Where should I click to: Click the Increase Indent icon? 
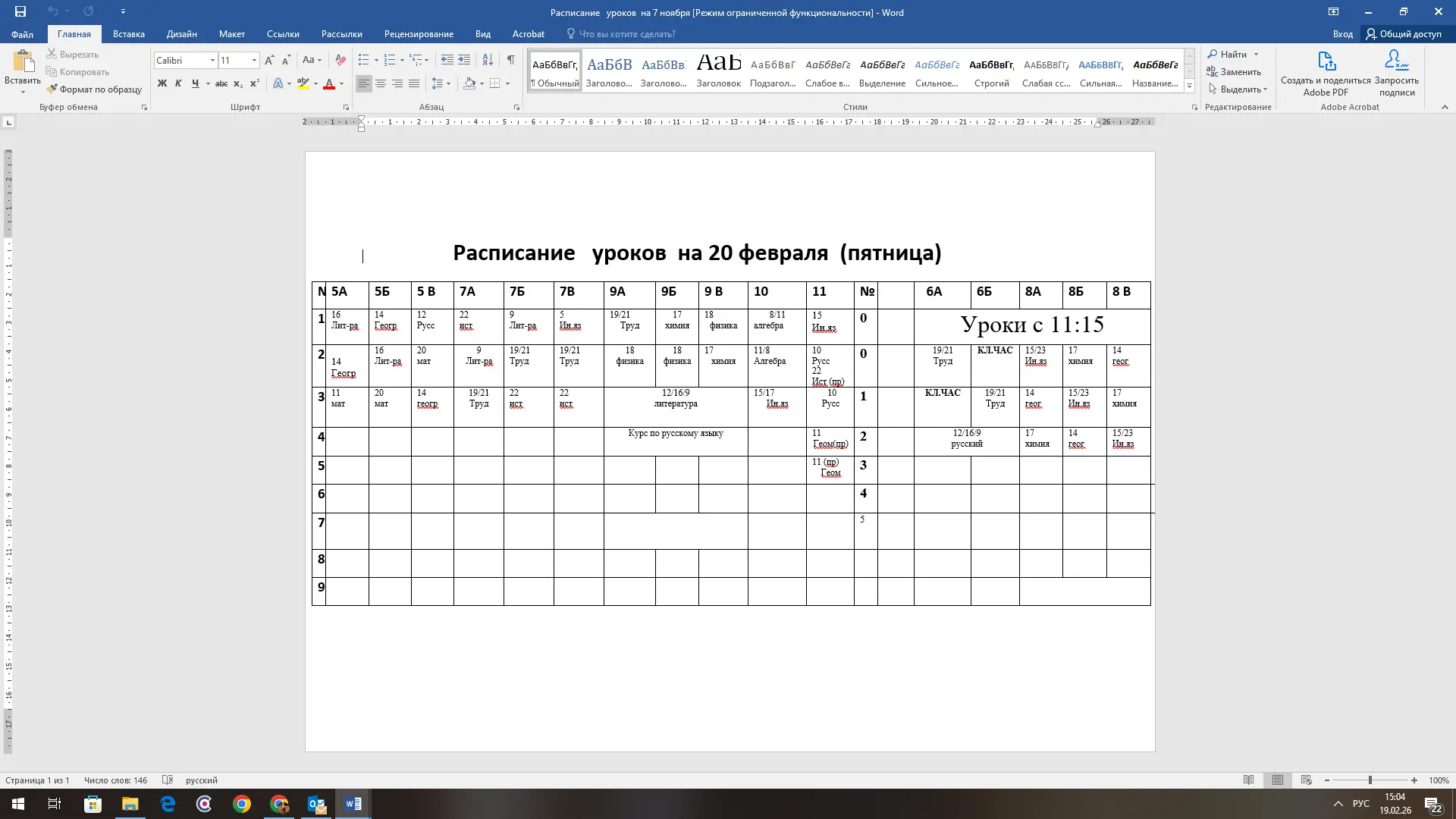464,61
